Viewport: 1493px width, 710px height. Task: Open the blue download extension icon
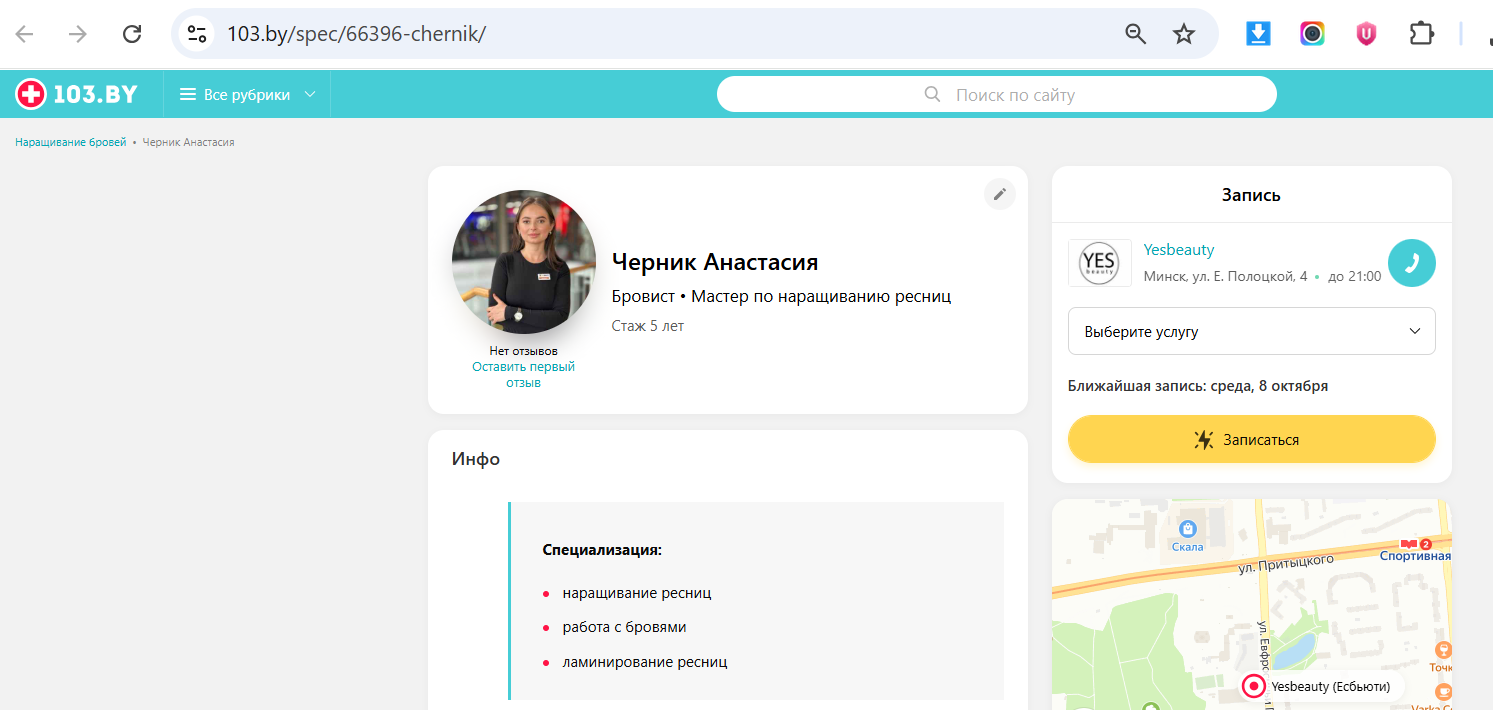point(1258,34)
